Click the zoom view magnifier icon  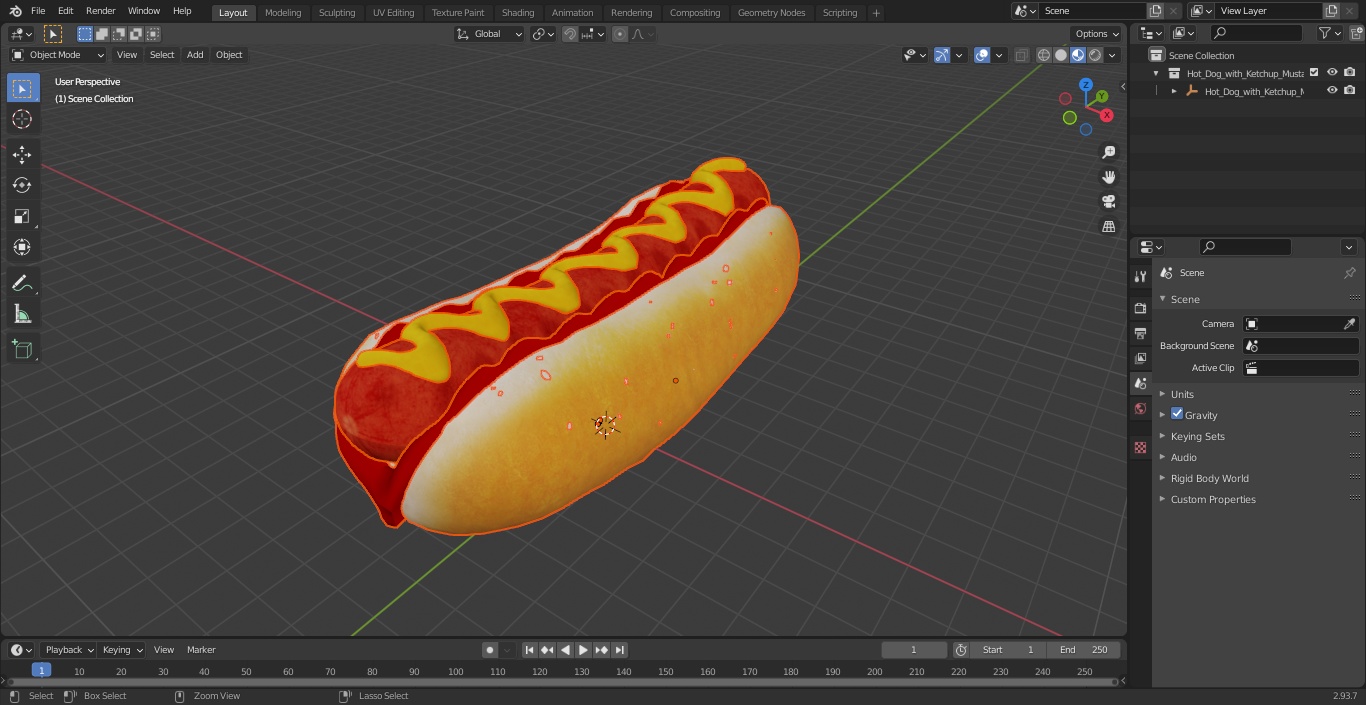[x=1108, y=152]
